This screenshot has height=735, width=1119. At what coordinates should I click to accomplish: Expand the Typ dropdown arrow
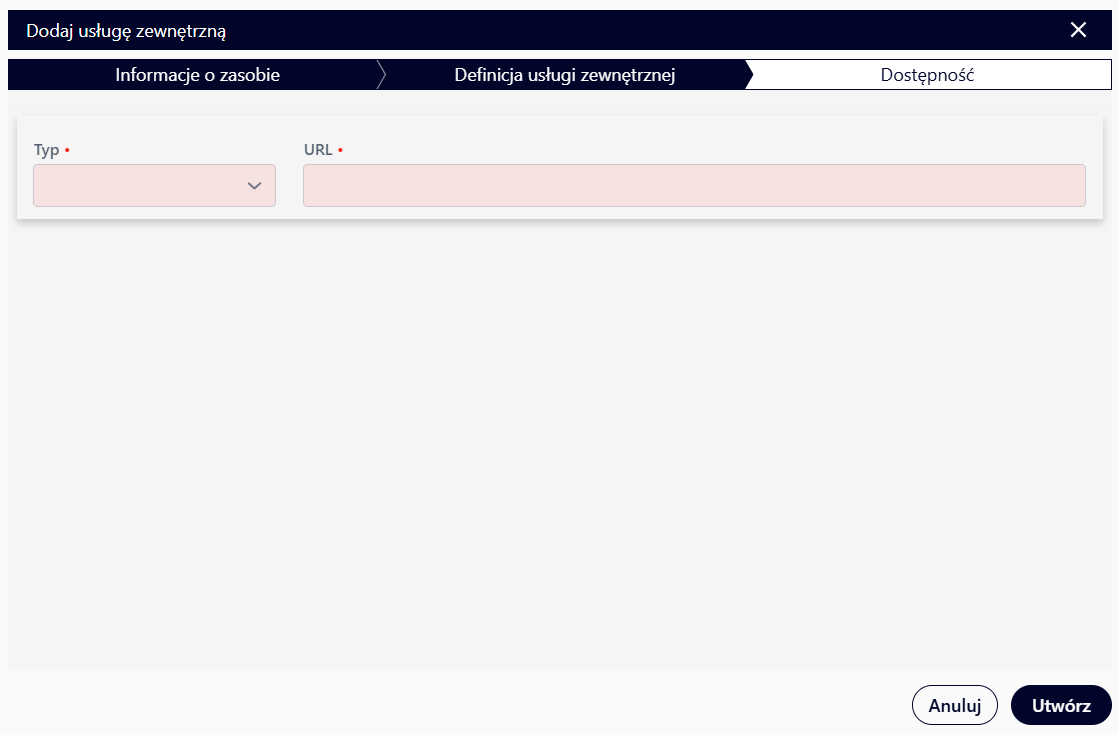[x=254, y=186]
